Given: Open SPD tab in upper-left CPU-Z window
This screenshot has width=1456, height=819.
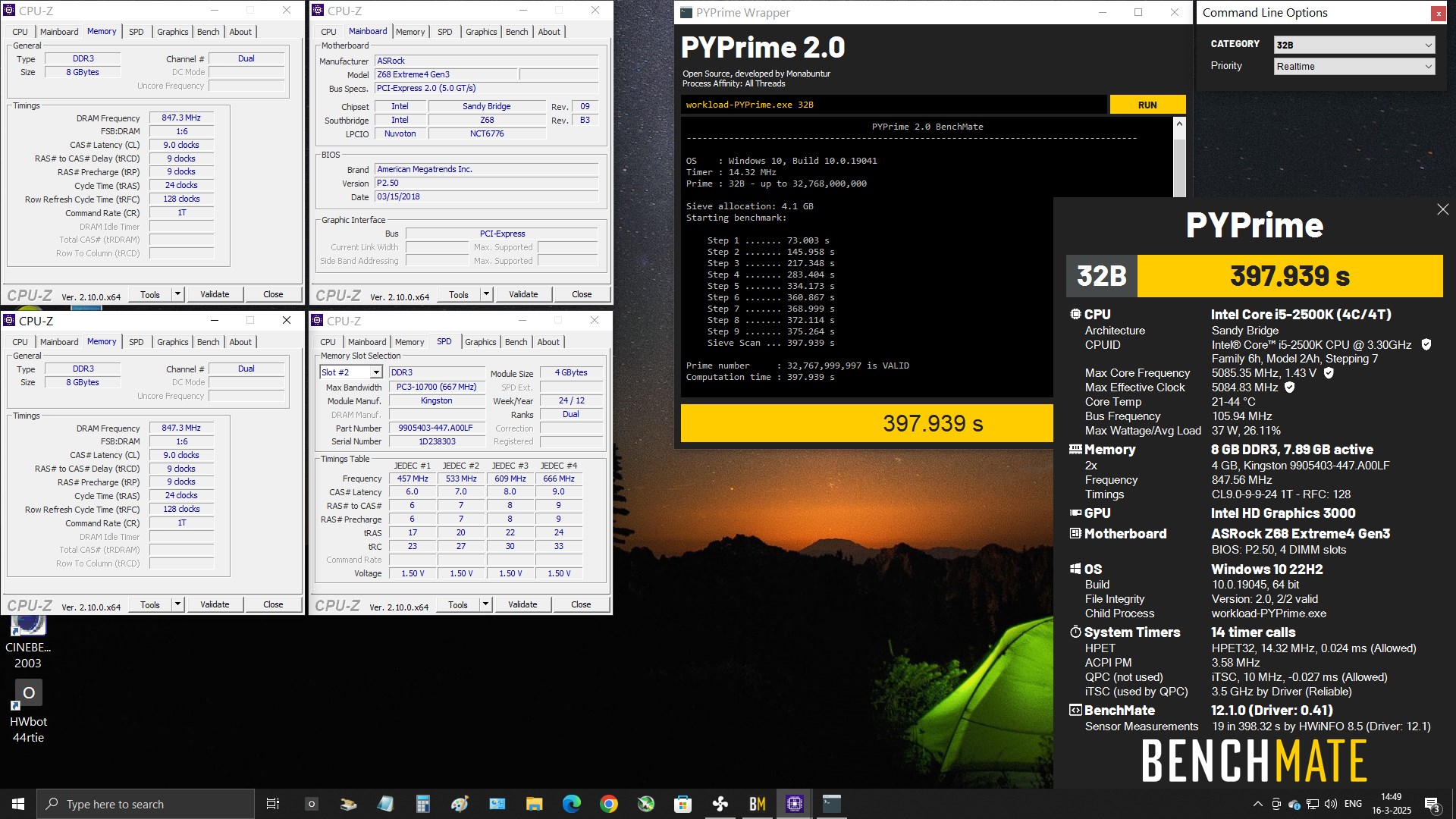Looking at the screenshot, I should point(136,32).
